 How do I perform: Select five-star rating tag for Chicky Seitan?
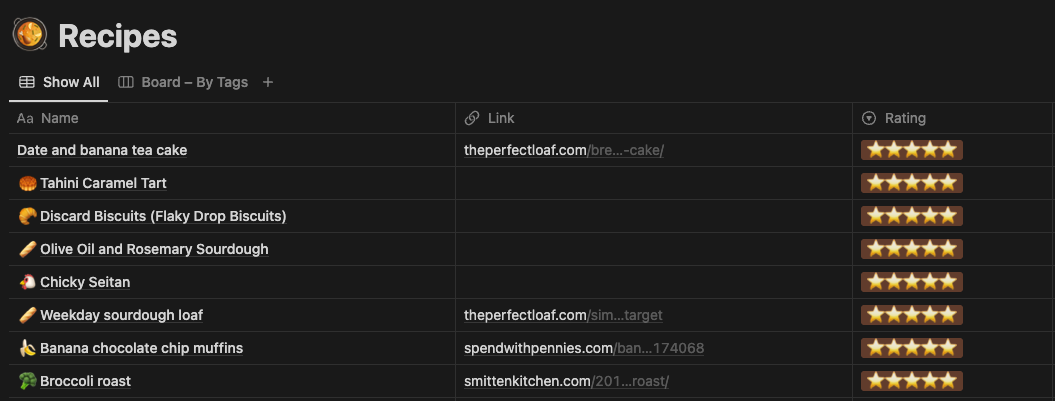pos(912,282)
